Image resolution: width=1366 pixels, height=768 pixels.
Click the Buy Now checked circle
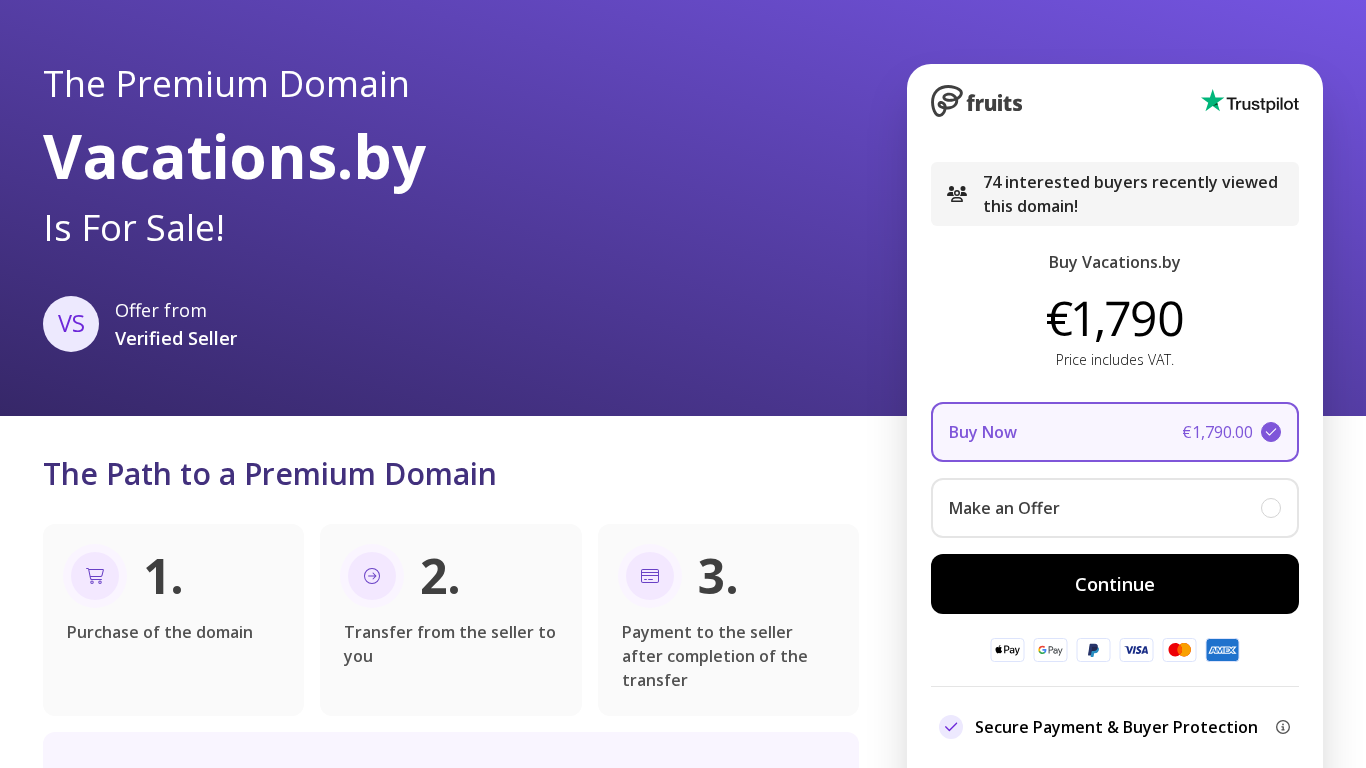pyautogui.click(x=1271, y=432)
